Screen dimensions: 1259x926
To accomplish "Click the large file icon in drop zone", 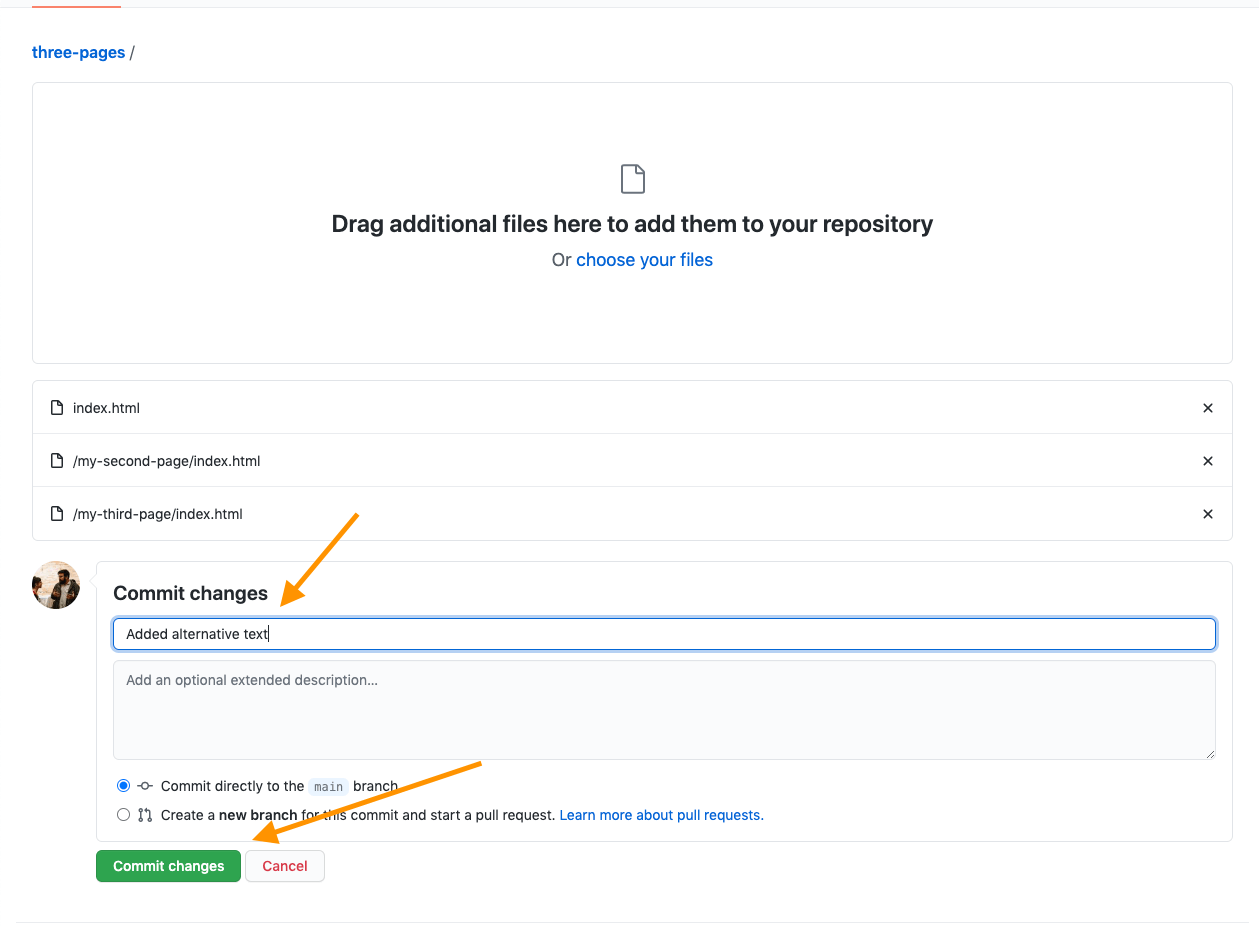I will click(632, 179).
